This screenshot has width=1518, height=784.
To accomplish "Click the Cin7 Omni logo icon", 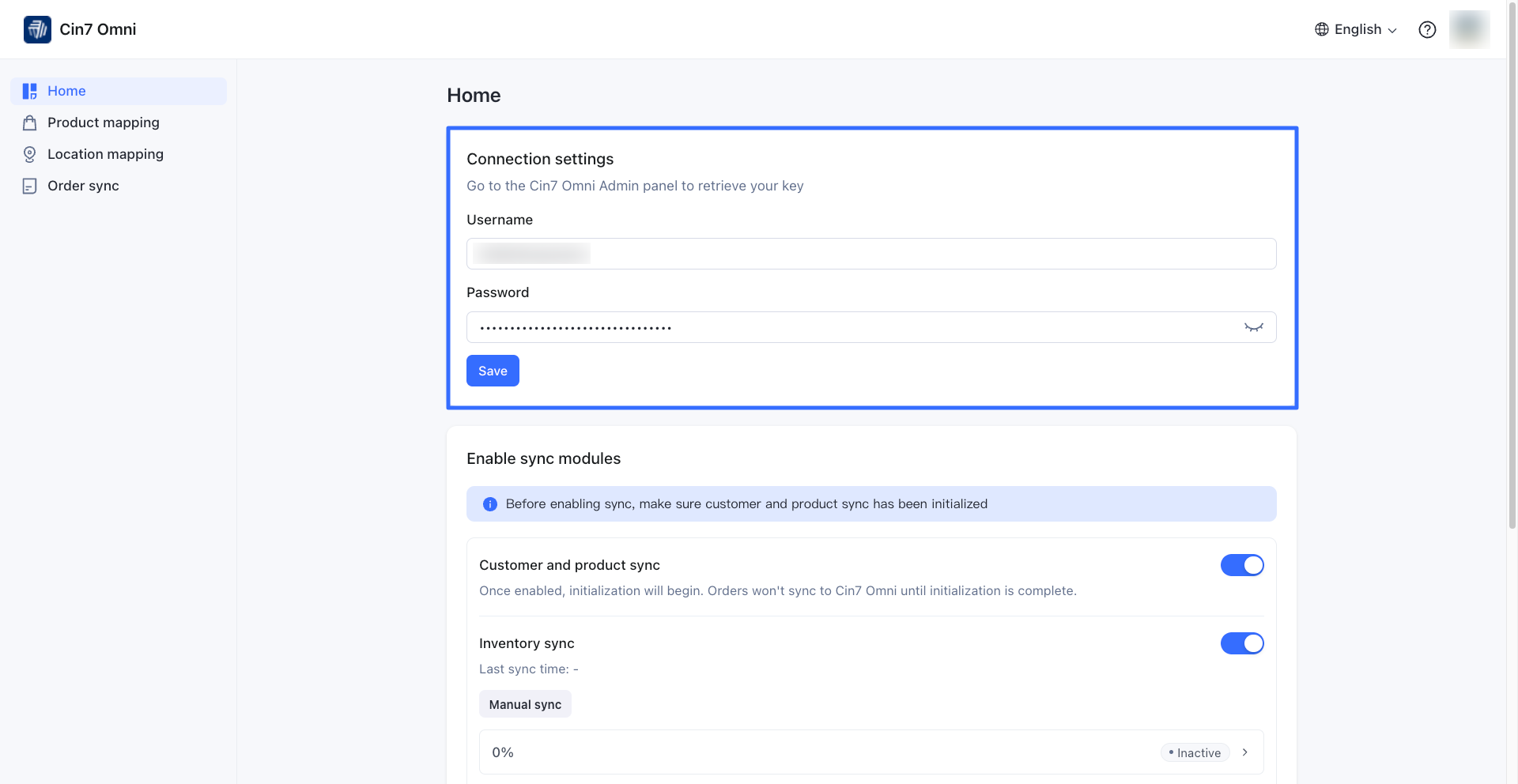I will click(37, 29).
